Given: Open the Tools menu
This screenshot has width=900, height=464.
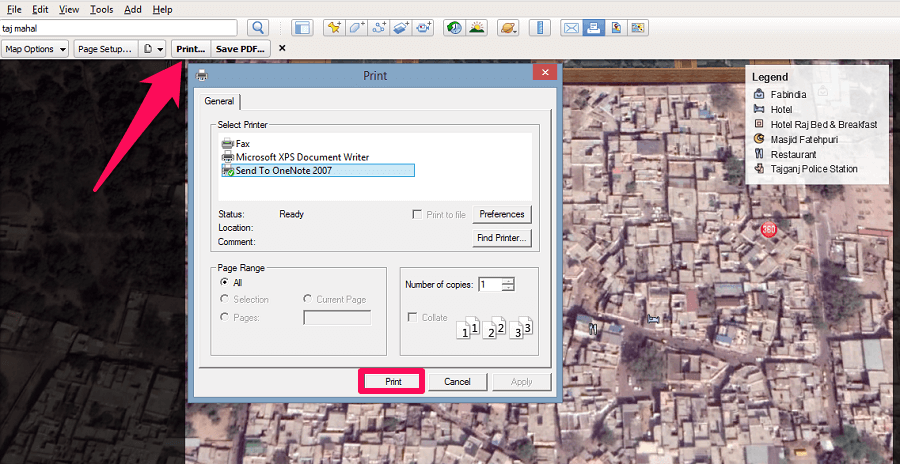Looking at the screenshot, I should click(x=101, y=9).
